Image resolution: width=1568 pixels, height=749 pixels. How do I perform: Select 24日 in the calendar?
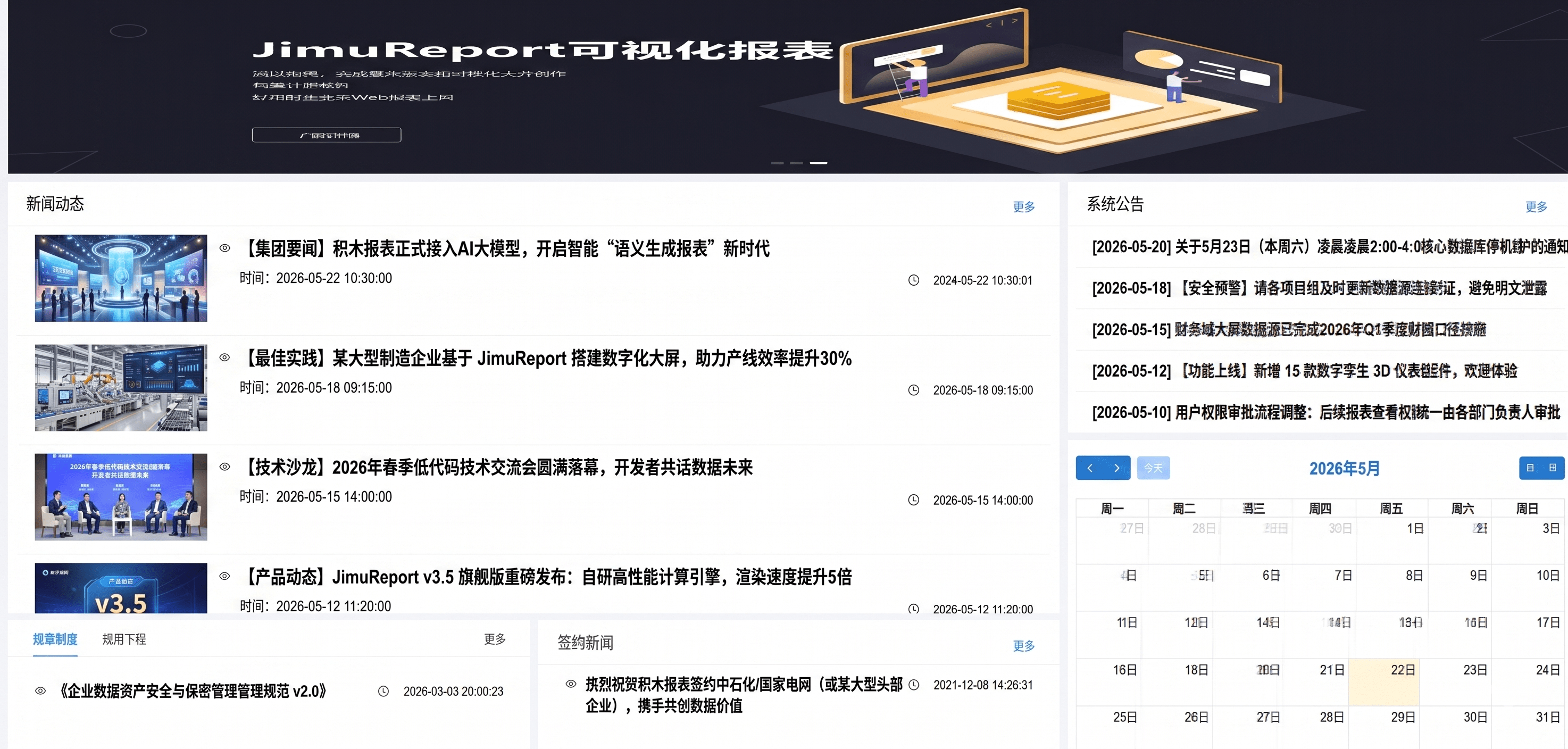(1529, 682)
